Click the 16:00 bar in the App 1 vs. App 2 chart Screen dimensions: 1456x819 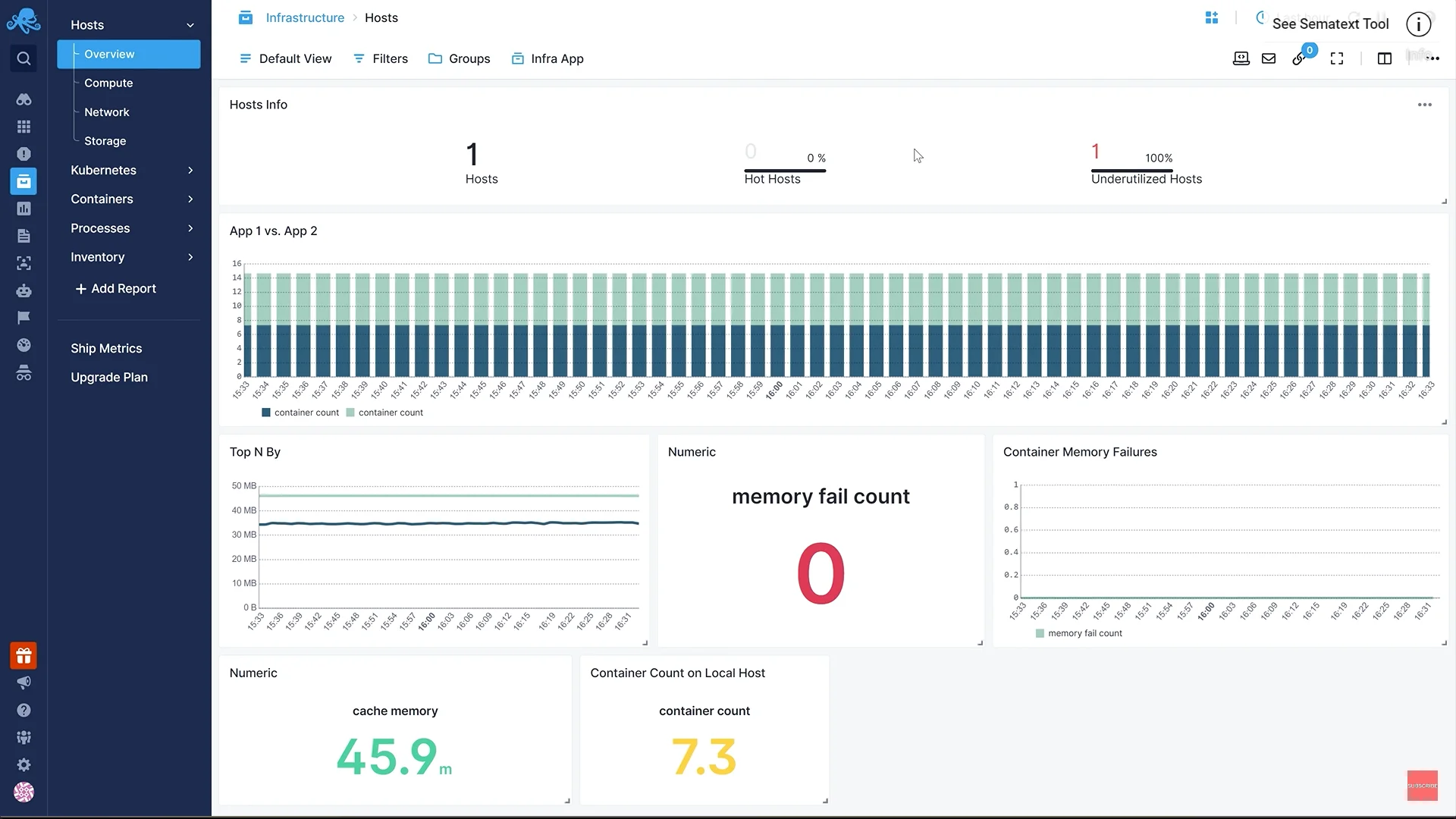(777, 325)
